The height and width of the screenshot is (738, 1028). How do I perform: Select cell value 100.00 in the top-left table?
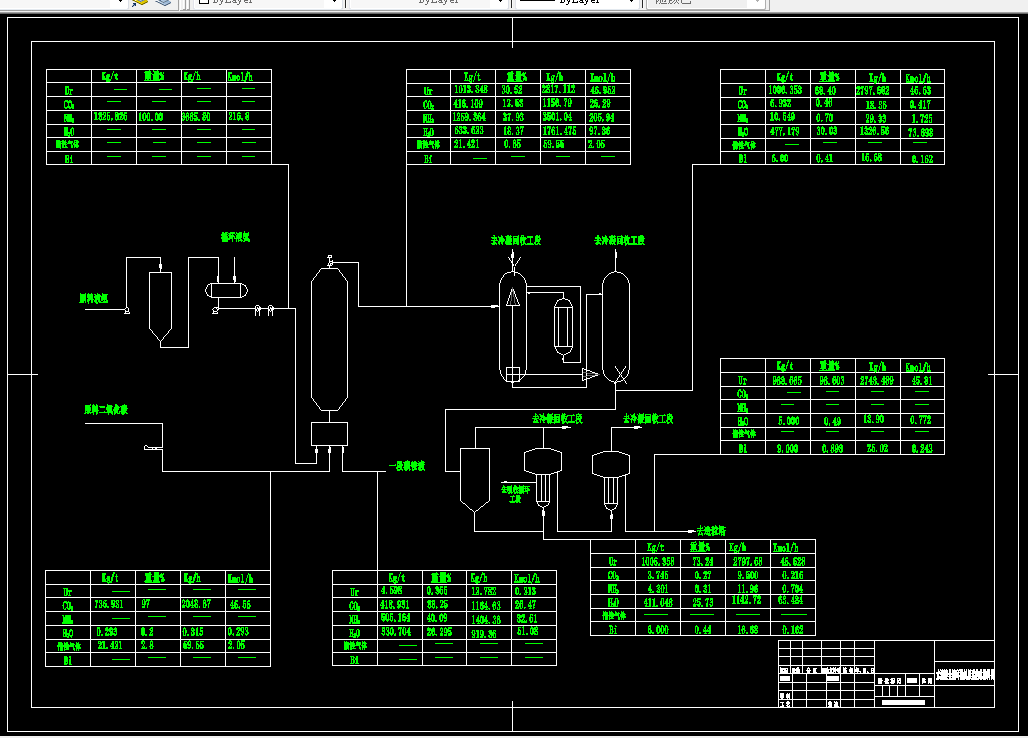(151, 117)
